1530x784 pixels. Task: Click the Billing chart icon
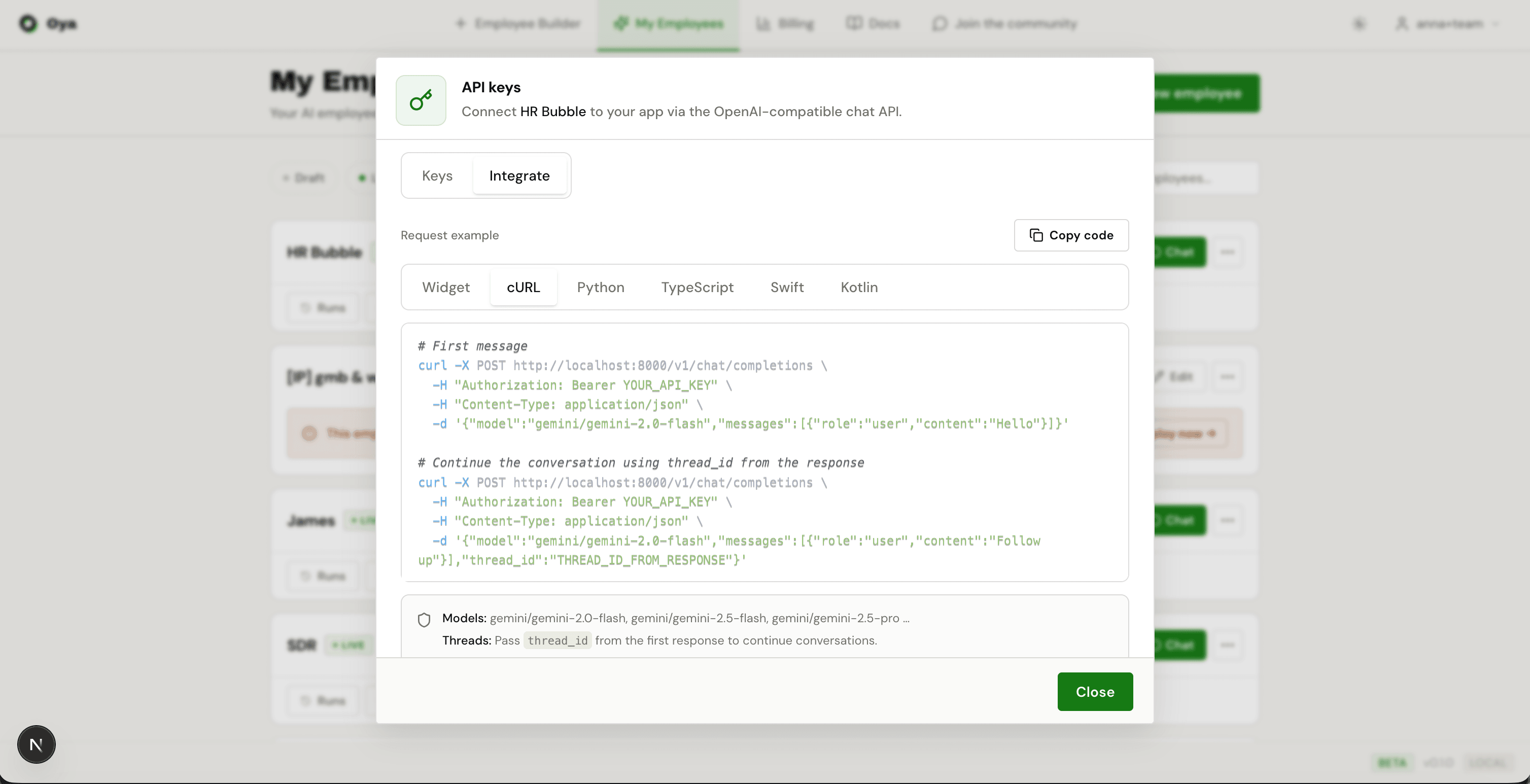click(764, 23)
